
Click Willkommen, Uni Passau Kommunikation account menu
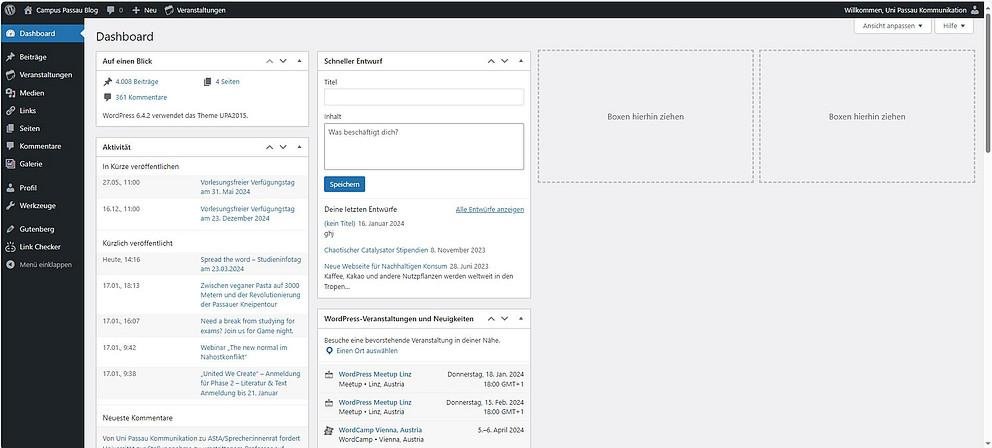912,10
